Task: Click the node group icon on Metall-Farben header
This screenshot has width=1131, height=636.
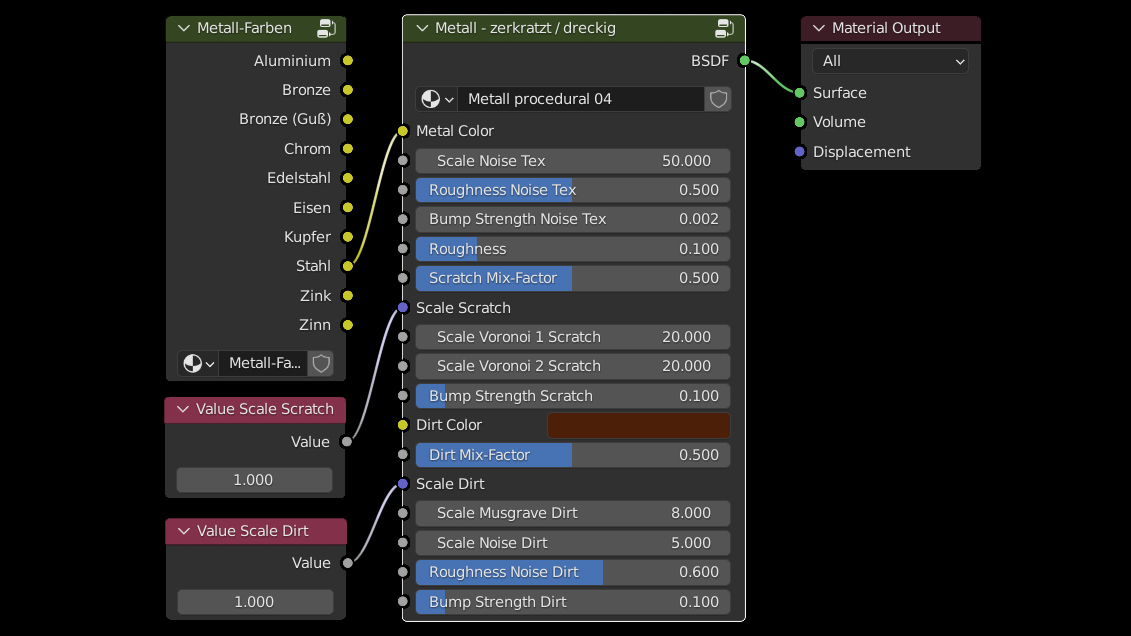Action: coord(327,28)
